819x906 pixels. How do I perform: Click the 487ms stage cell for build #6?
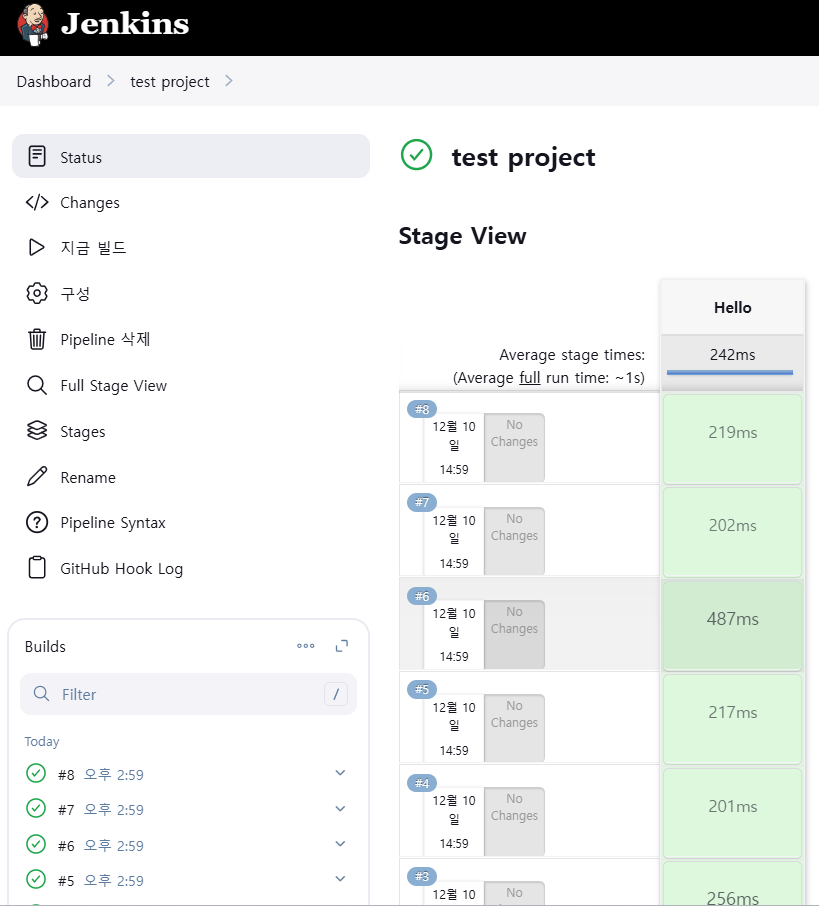(x=732, y=619)
